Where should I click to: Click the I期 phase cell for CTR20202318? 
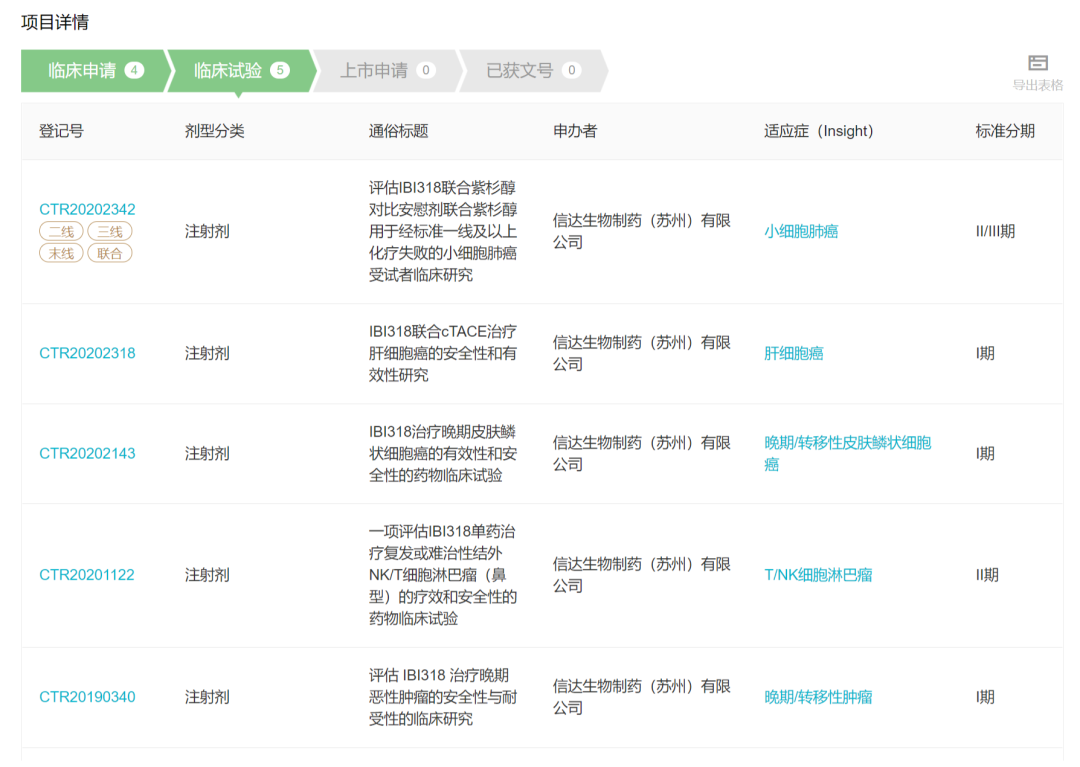pos(985,353)
